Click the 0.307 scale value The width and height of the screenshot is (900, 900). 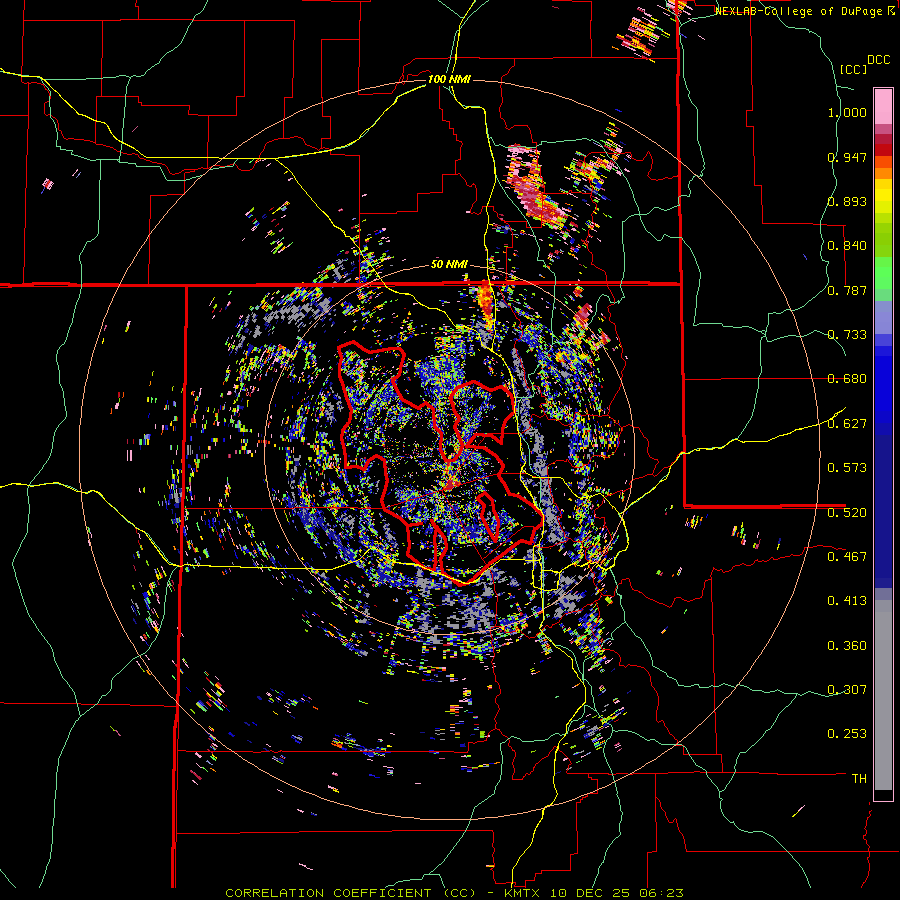847,690
